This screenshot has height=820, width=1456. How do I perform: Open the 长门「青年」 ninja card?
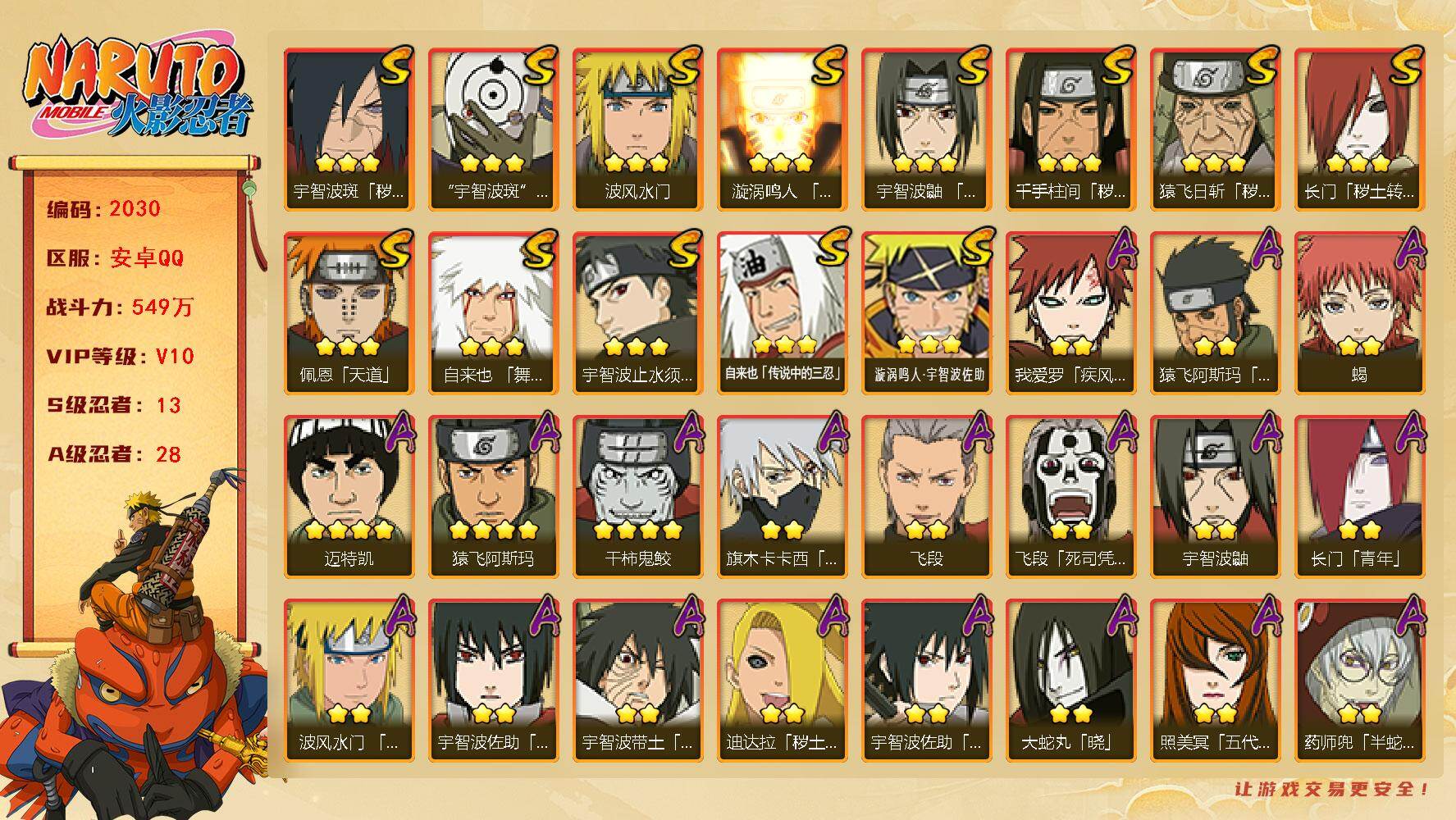(1359, 496)
